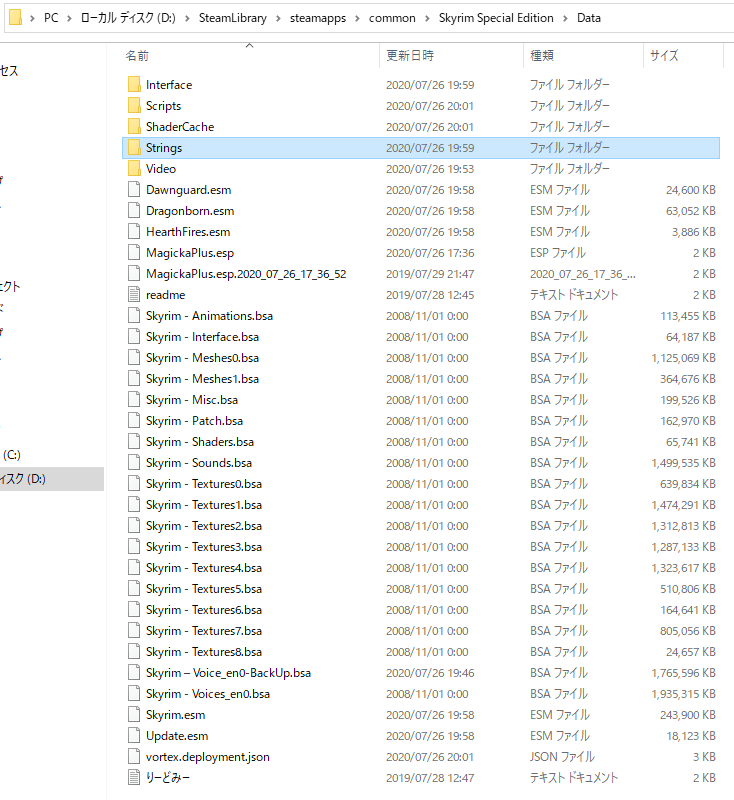Click the Video folder icon
Viewport: 734px width, 800px height.
[134, 168]
